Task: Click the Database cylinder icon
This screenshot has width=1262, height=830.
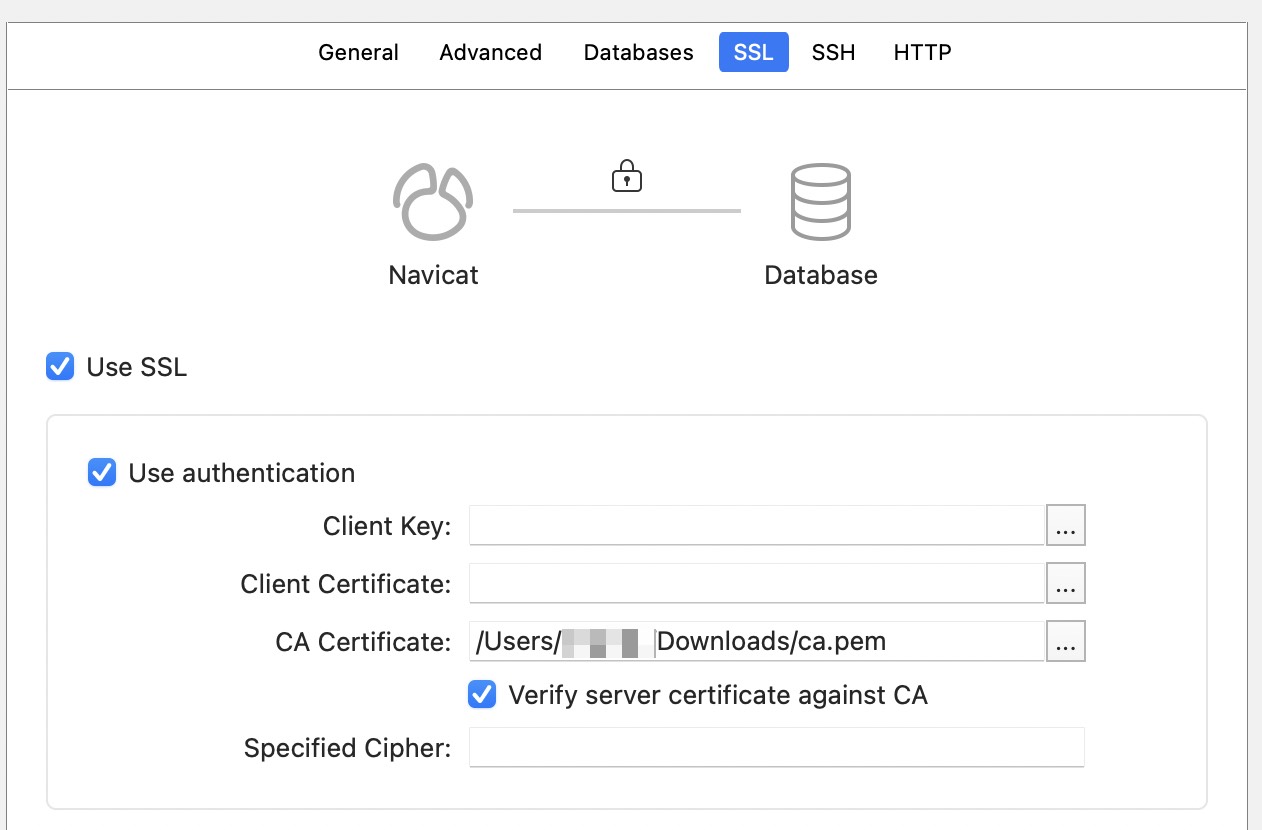Action: coord(820,201)
